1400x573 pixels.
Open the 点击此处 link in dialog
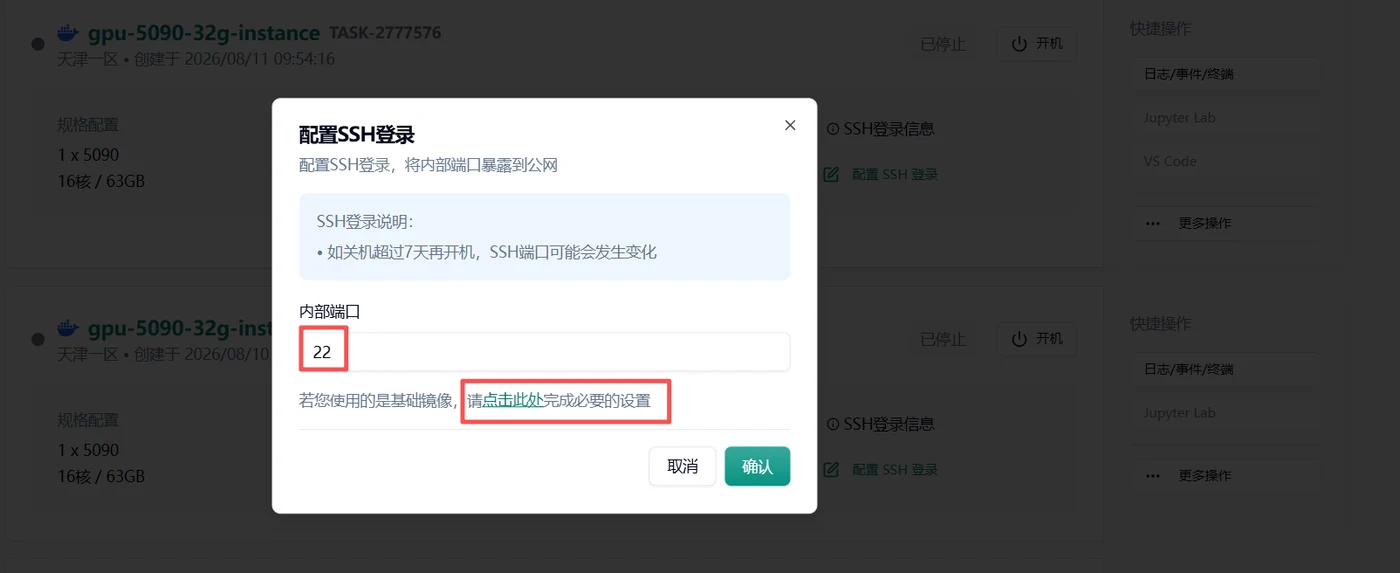[x=512, y=401]
